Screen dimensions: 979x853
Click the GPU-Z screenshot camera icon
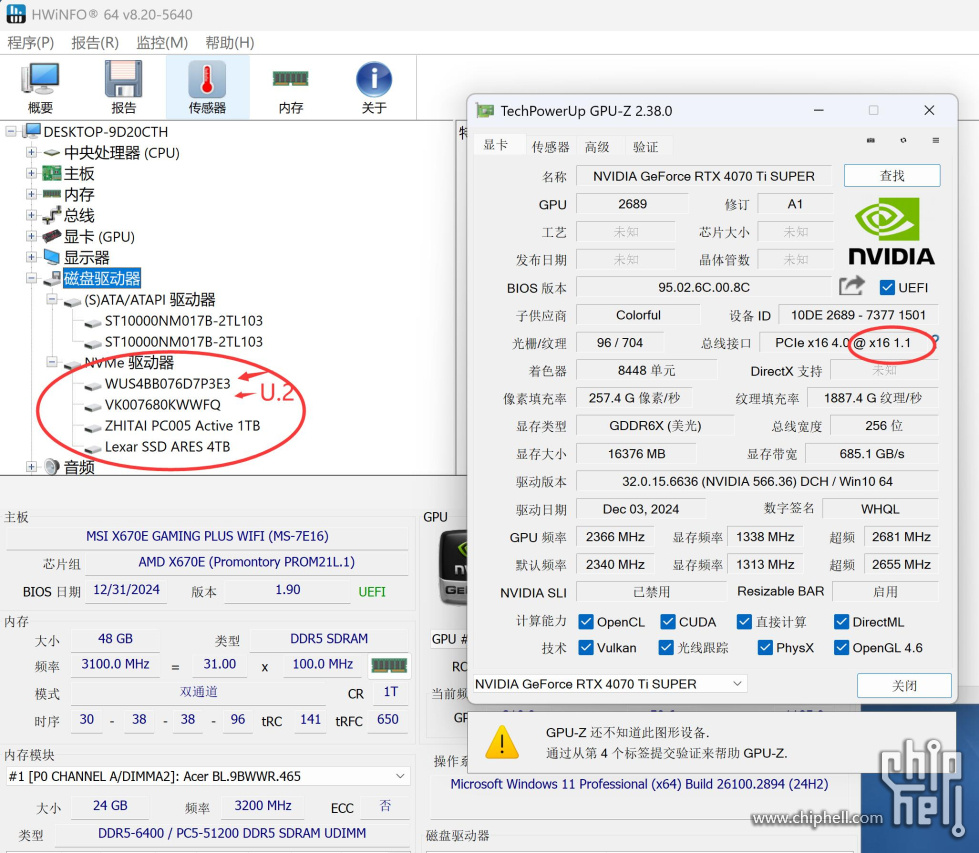871,141
